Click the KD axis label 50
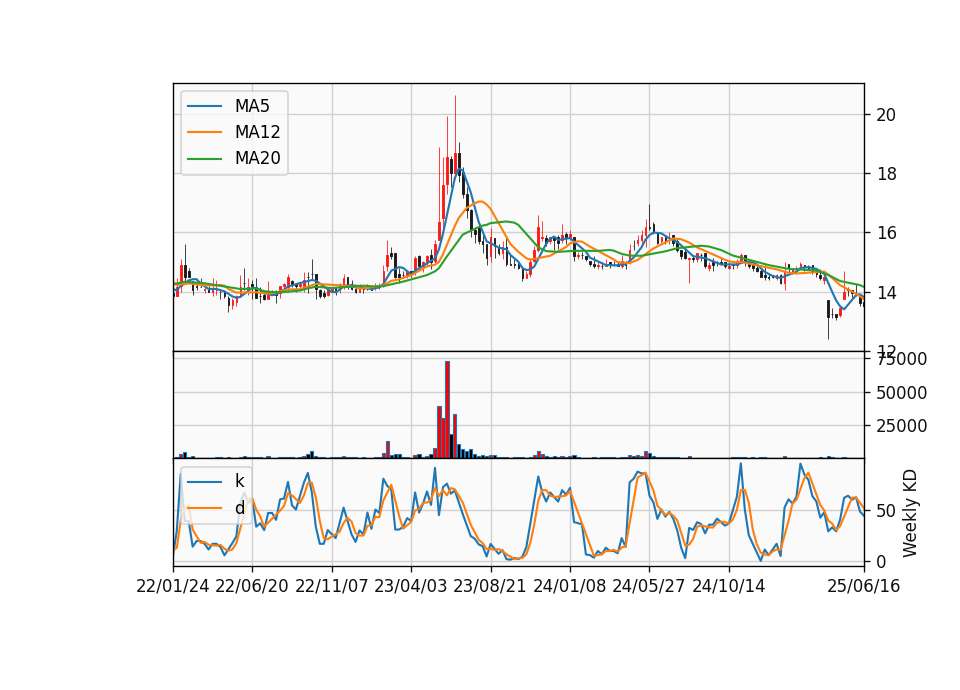Screen dimensions: 960x690 tap(886, 511)
